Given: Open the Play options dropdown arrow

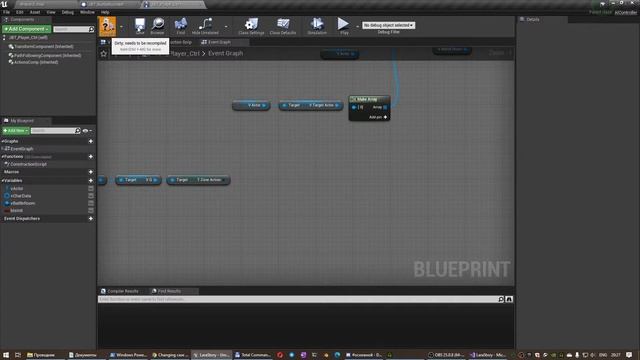Looking at the screenshot, I should (358, 27).
